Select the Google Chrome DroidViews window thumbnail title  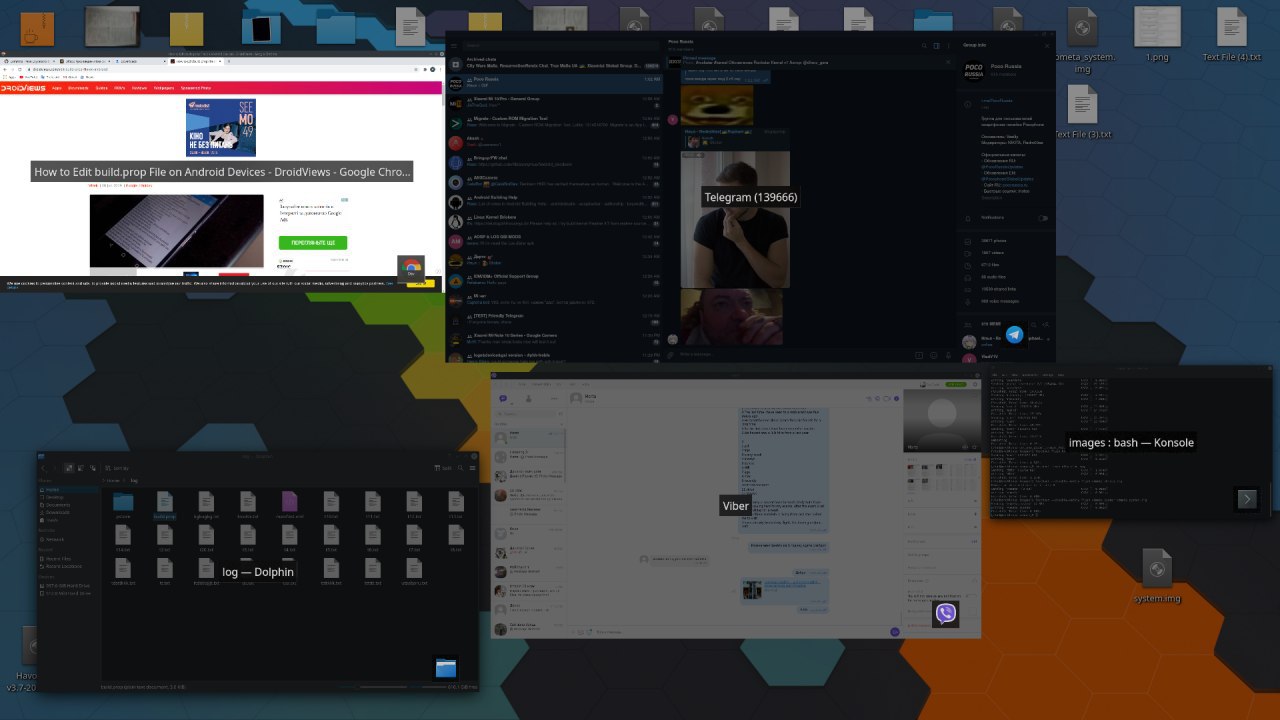click(222, 172)
